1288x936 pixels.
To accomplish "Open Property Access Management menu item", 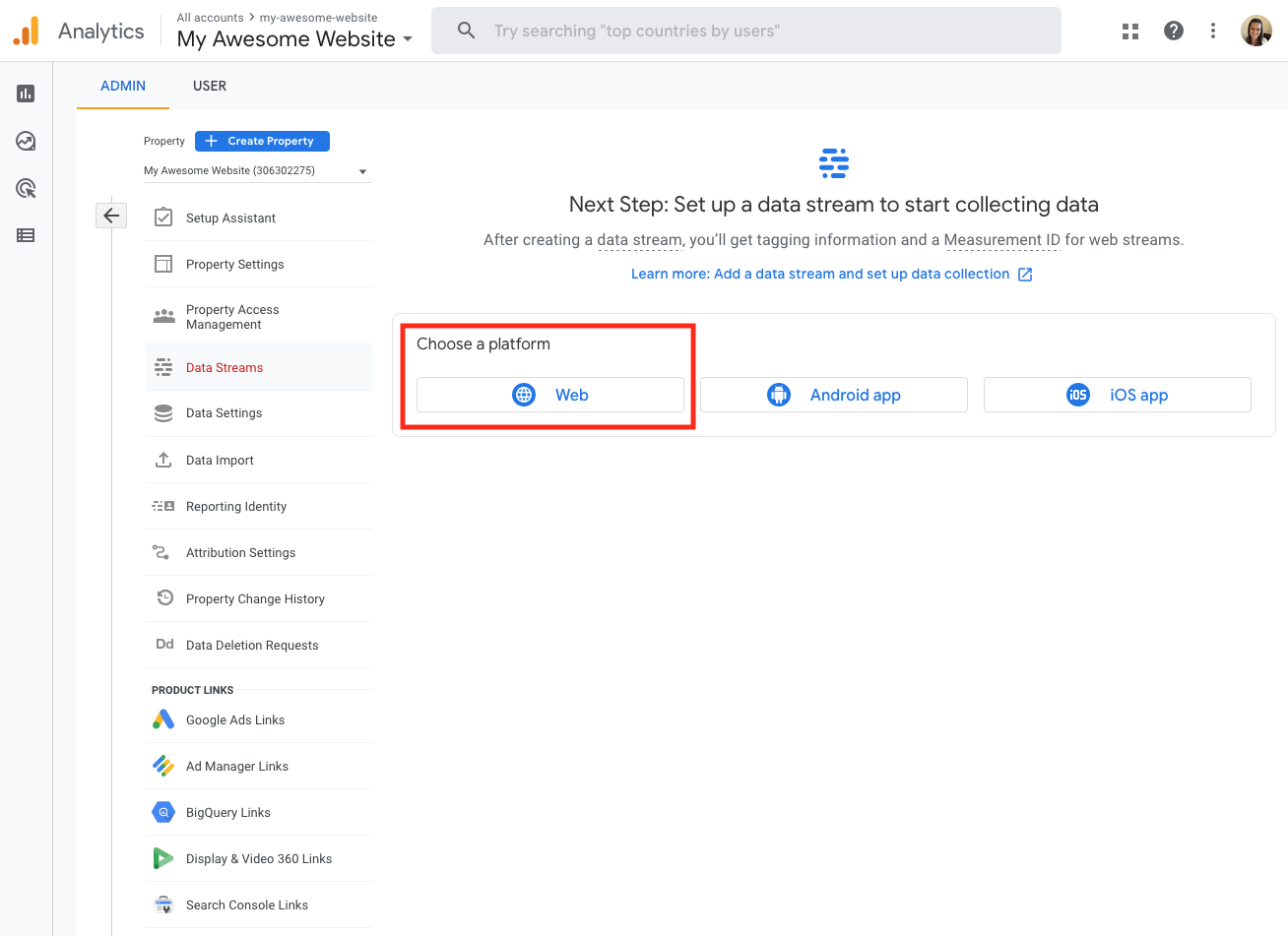I will point(259,316).
